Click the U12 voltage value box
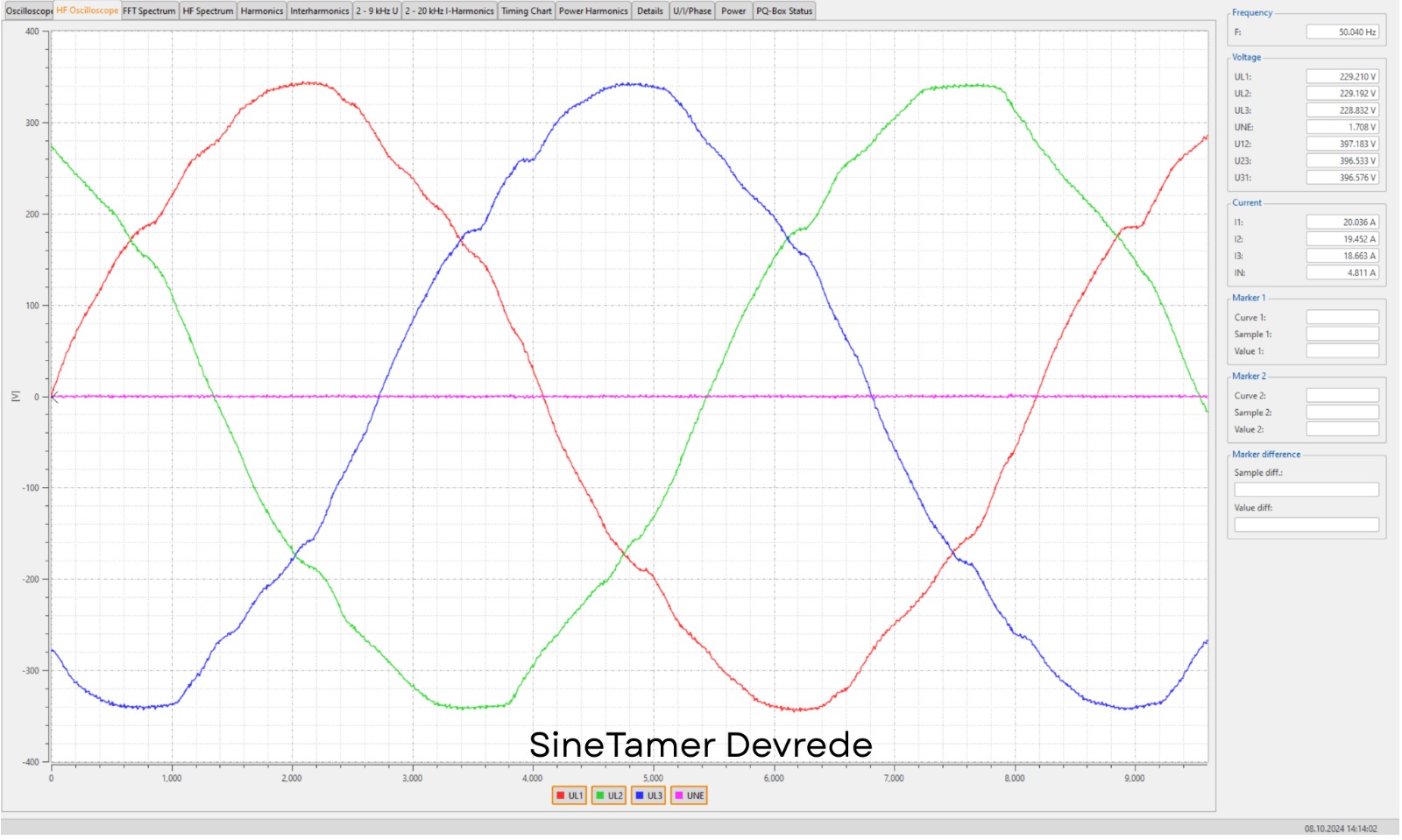Viewport: 1402px width, 840px height. point(1342,145)
